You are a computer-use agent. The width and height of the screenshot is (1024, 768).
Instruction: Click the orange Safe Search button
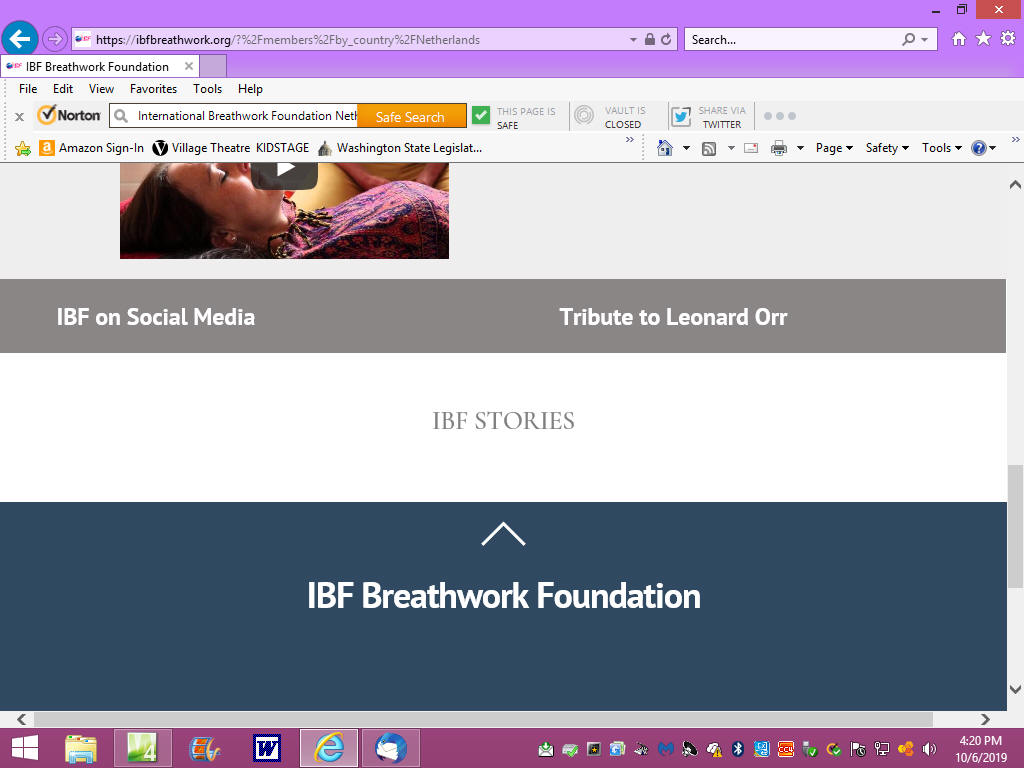[411, 117]
